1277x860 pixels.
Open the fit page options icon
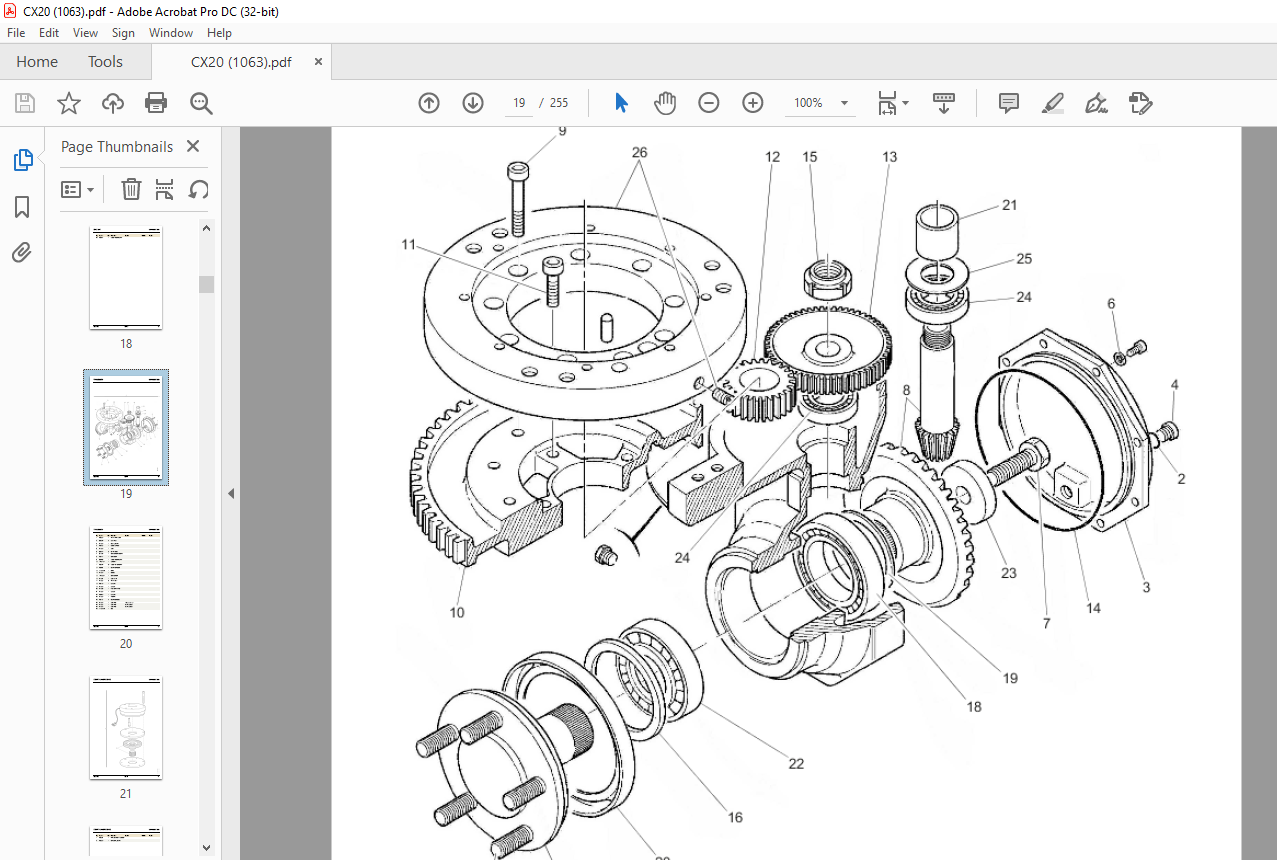pos(887,103)
